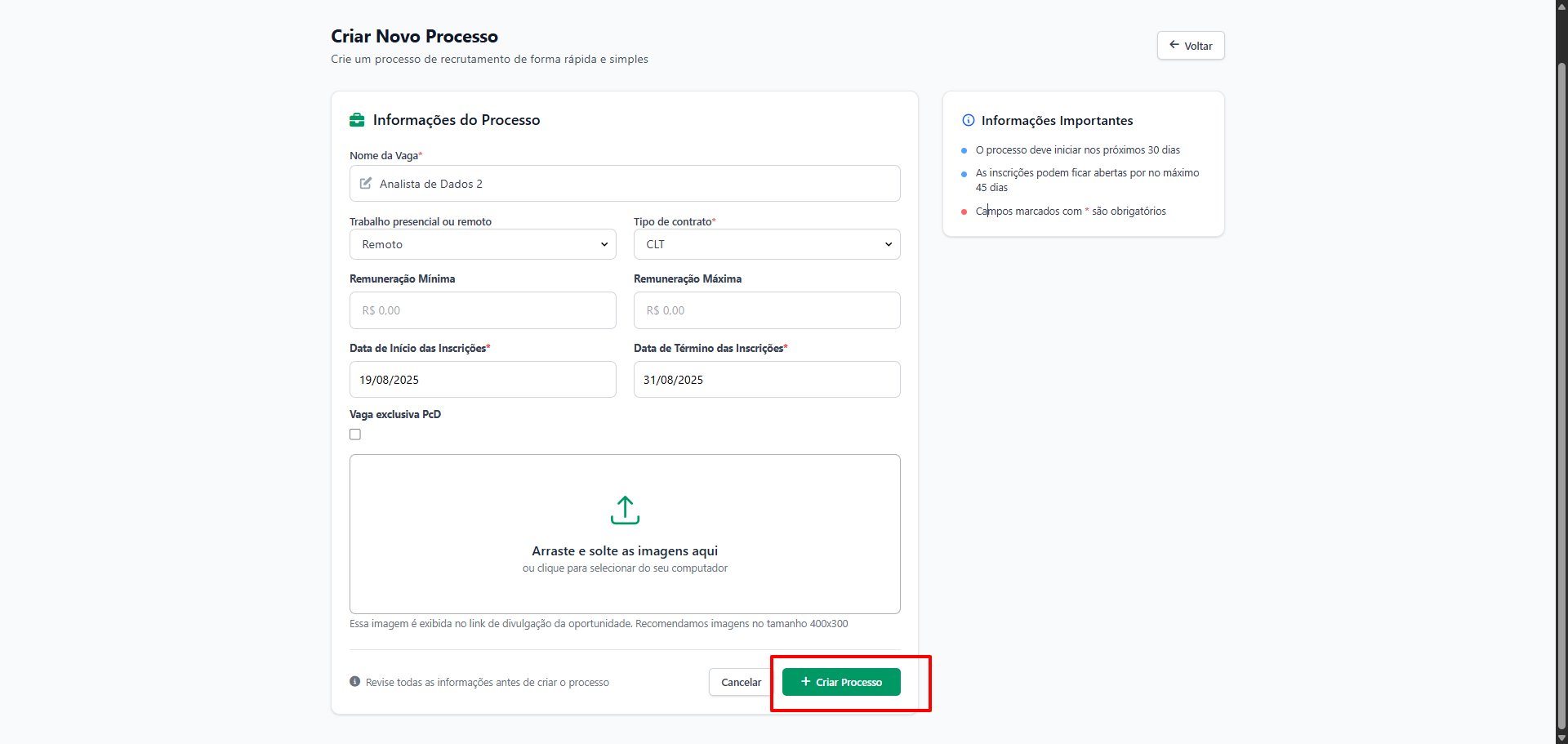Toggle the Vaga exclusiva PcD checkbox

[355, 434]
